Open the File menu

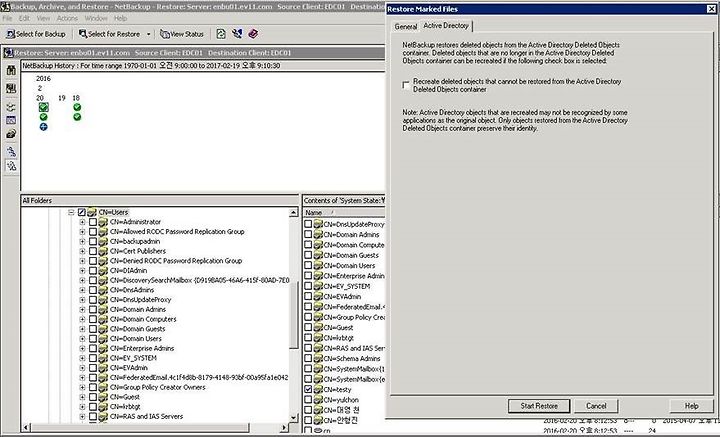7,18
